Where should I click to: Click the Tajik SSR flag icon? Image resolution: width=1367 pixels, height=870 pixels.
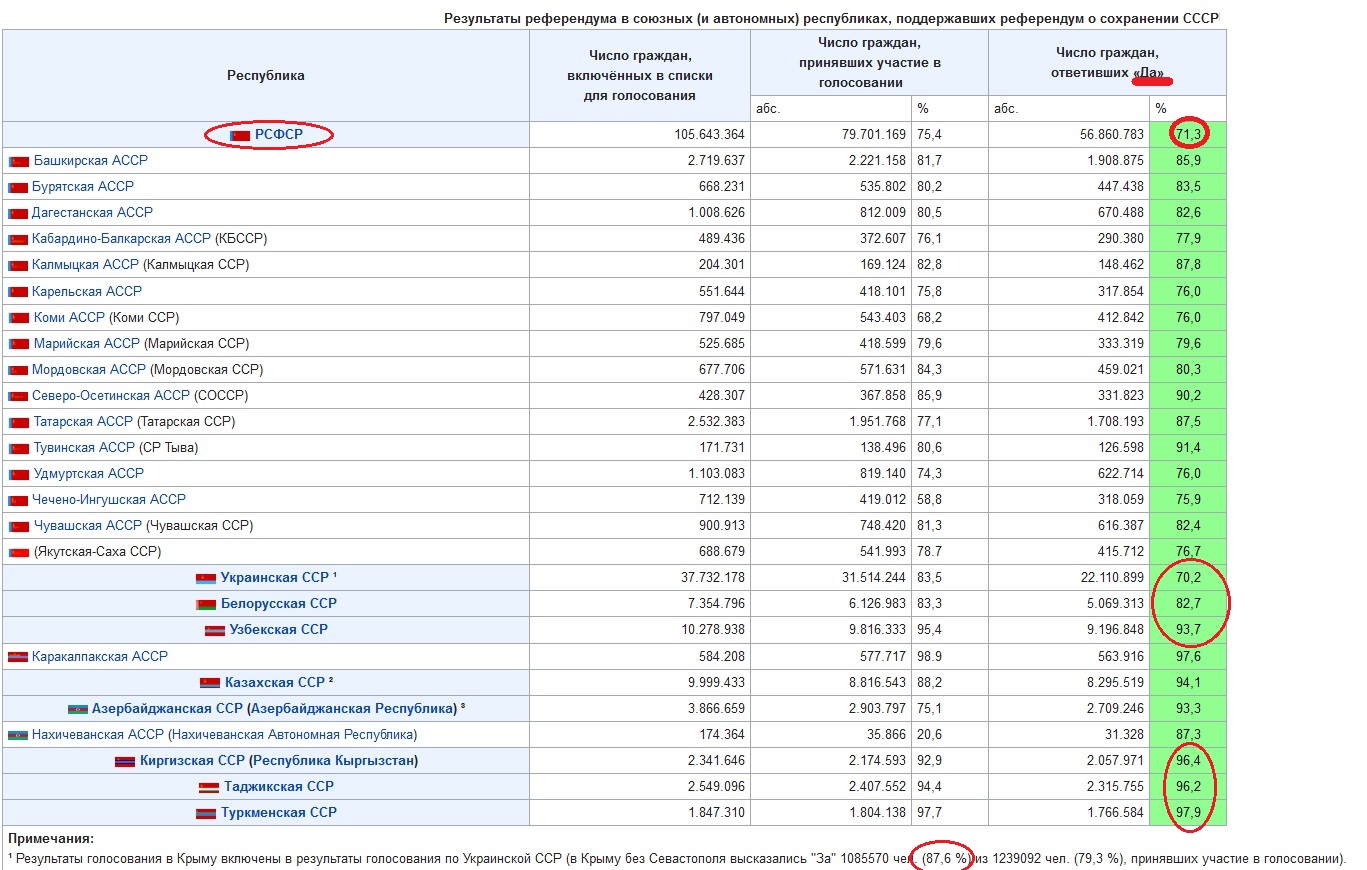point(209,787)
